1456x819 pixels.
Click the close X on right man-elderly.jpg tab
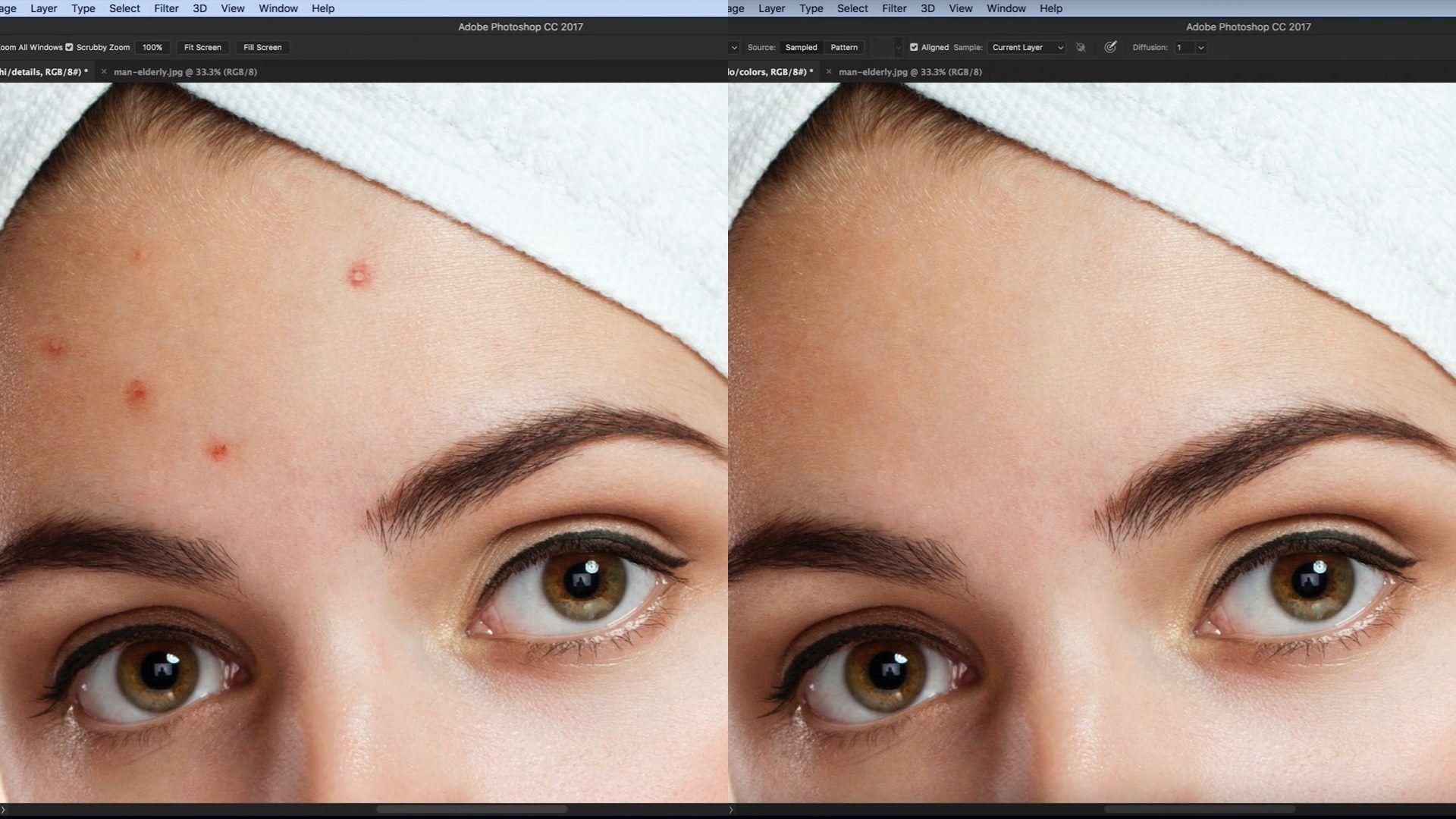pos(827,71)
